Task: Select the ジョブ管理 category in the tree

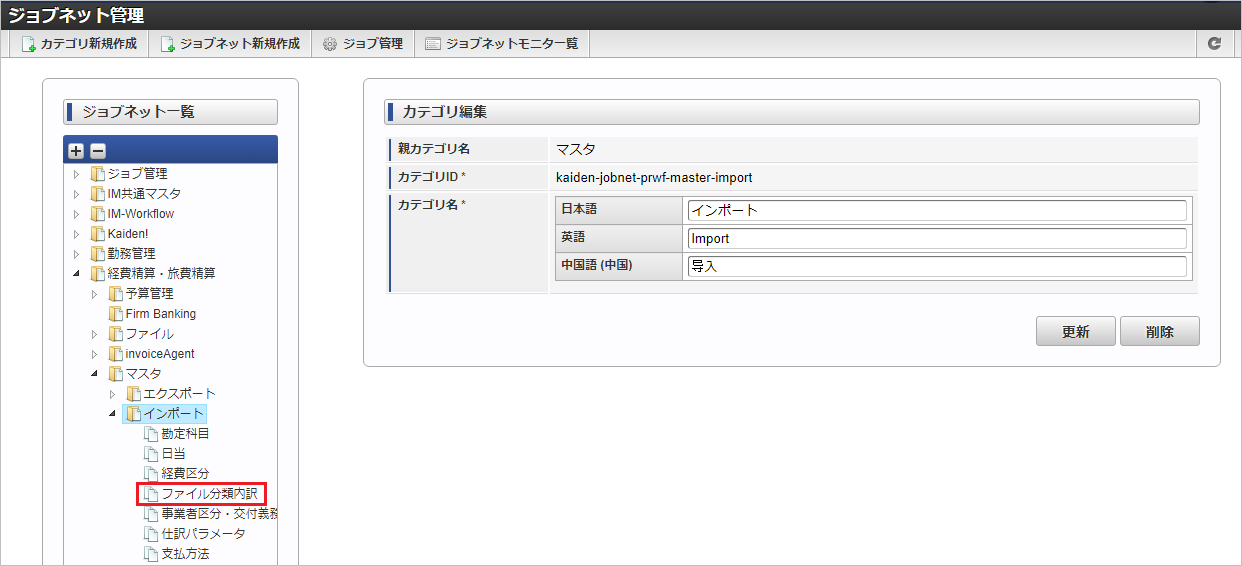Action: [138, 174]
